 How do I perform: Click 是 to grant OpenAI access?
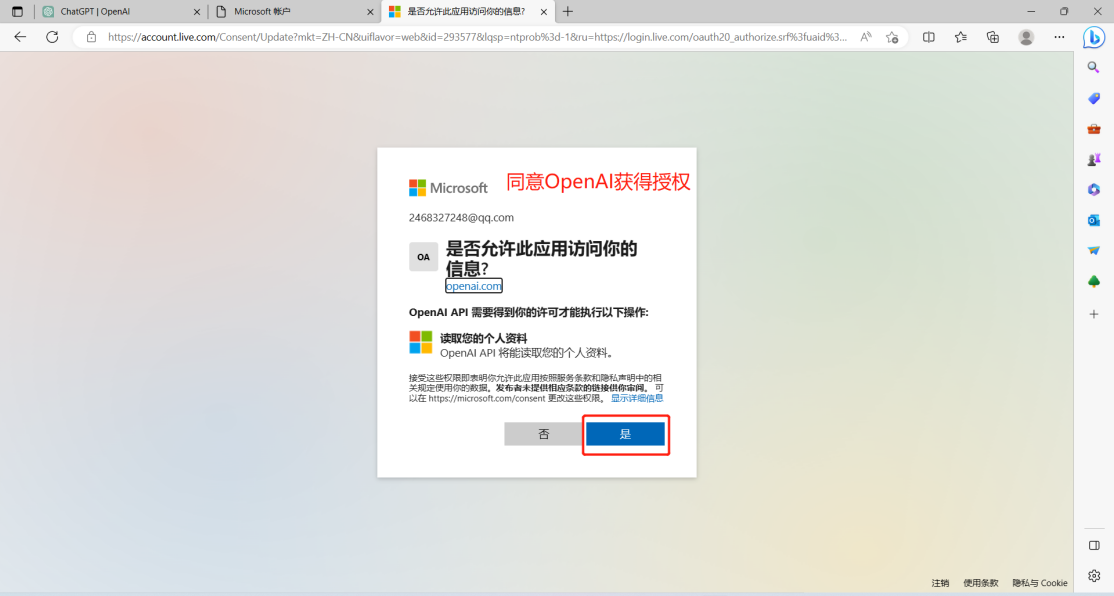[x=626, y=433]
